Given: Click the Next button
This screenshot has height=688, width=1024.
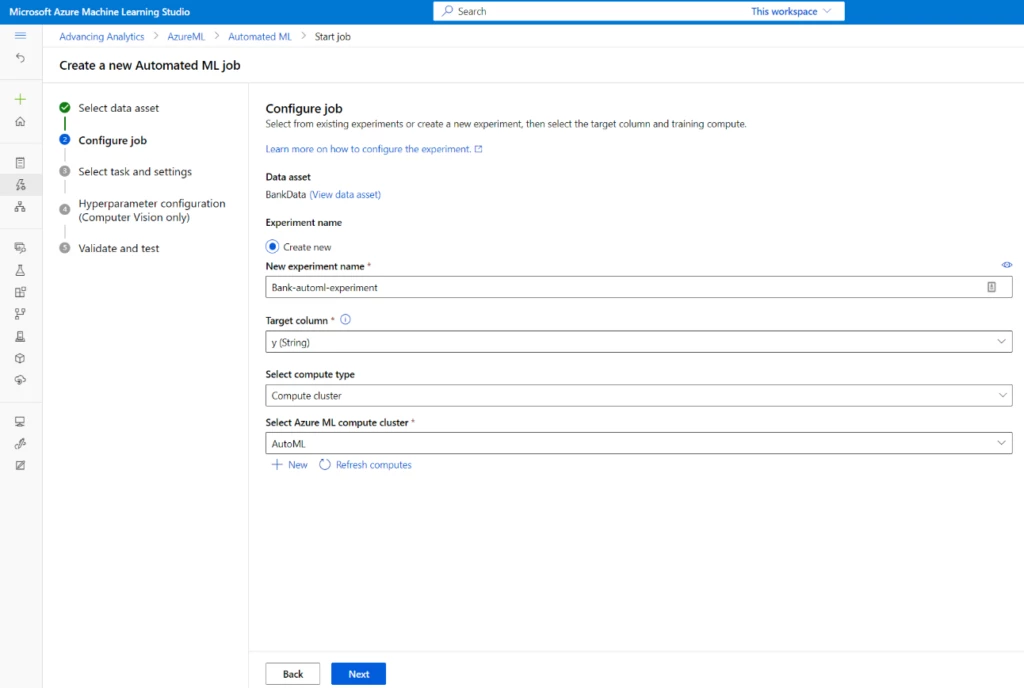Looking at the screenshot, I should pyautogui.click(x=358, y=673).
